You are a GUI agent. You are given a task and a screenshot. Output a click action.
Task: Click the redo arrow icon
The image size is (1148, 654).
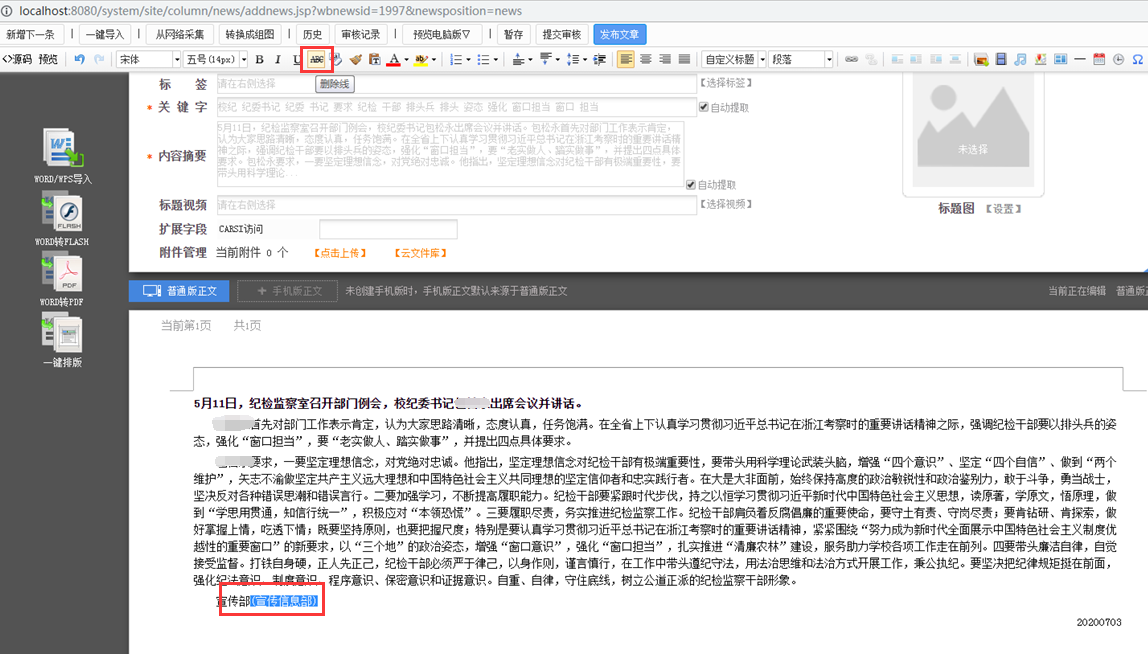99,59
